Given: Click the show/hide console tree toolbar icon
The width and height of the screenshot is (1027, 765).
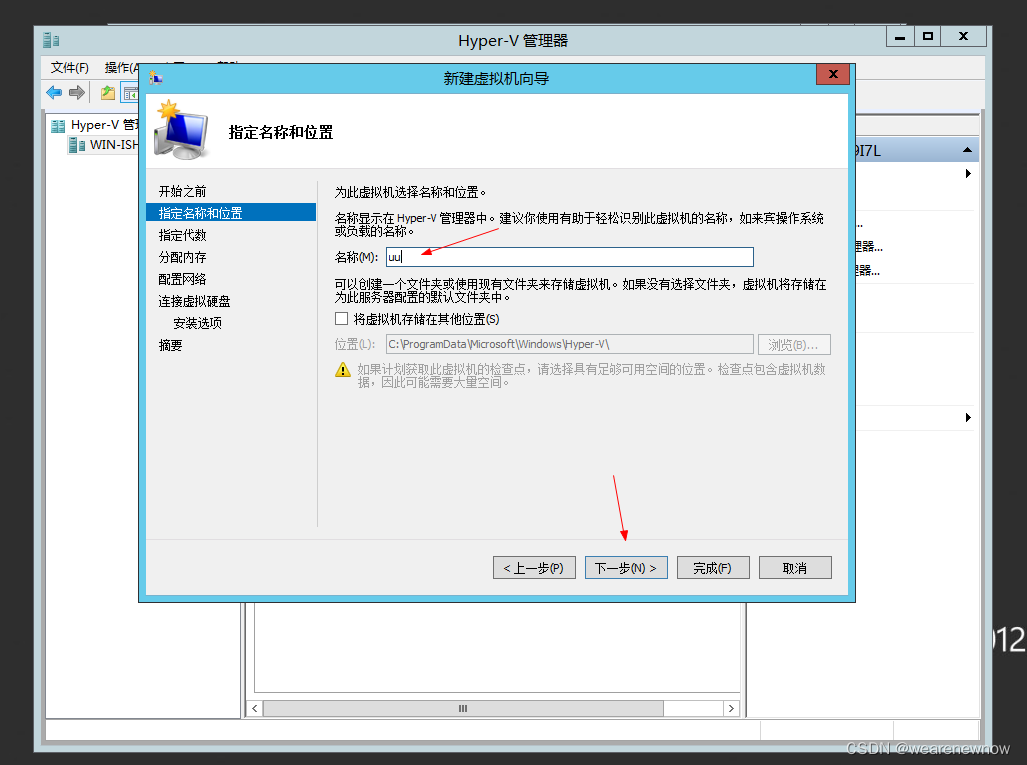Looking at the screenshot, I should pos(131,92).
